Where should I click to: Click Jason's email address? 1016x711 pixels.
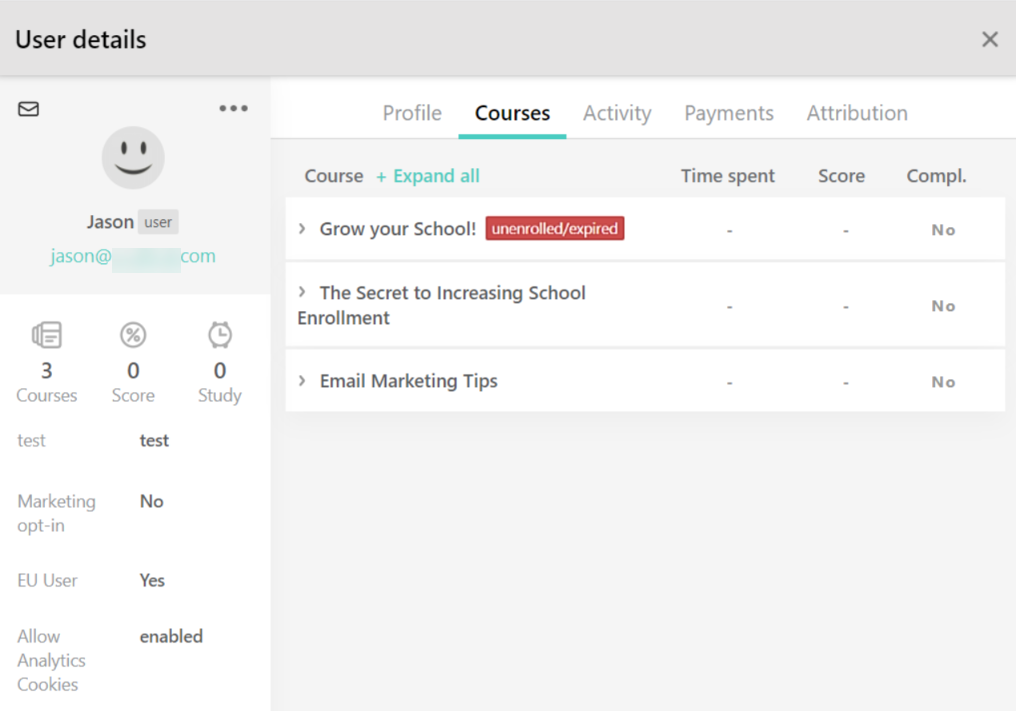coord(133,256)
